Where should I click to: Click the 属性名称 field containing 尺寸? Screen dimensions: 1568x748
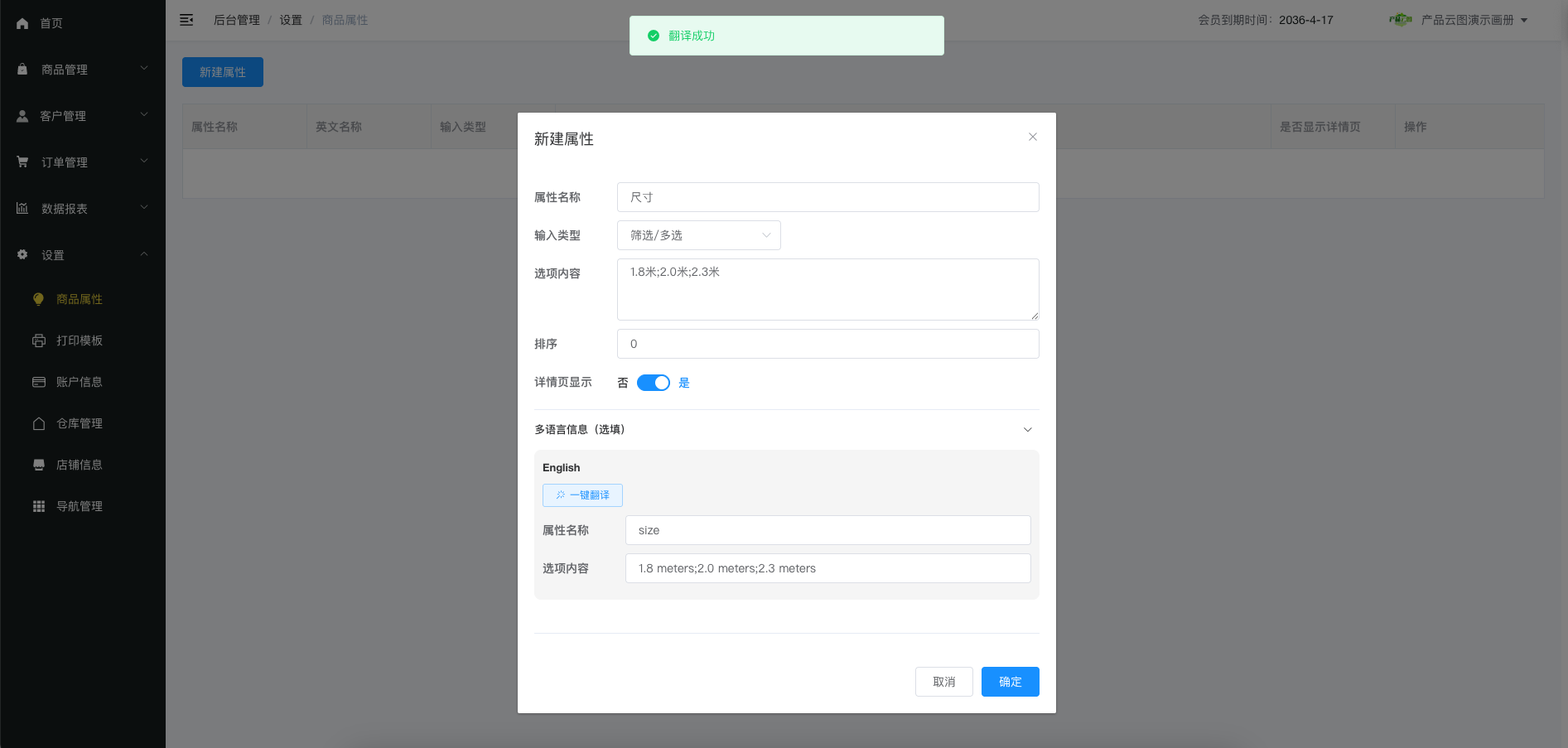828,197
